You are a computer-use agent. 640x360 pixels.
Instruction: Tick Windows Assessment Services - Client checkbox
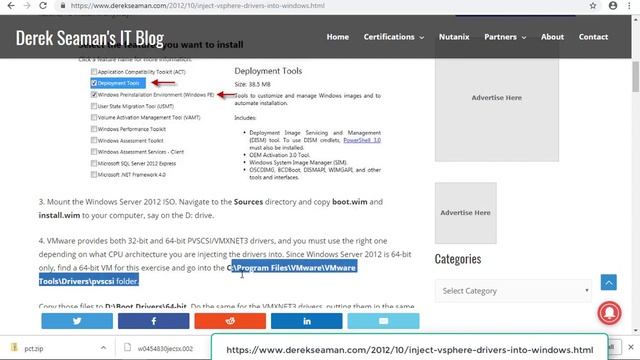tap(94, 151)
